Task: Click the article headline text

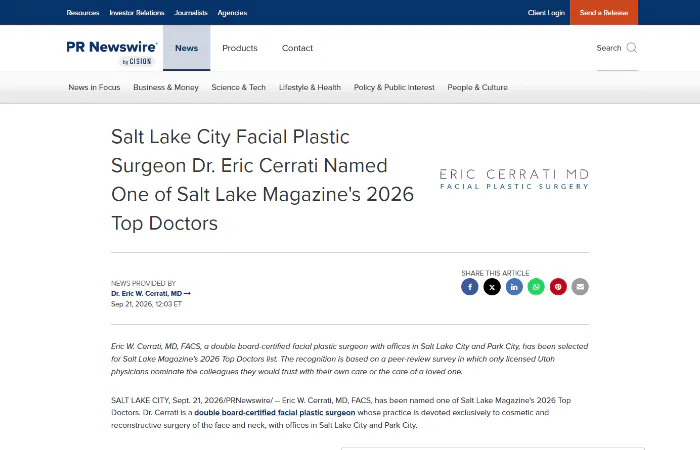Action: (262, 179)
